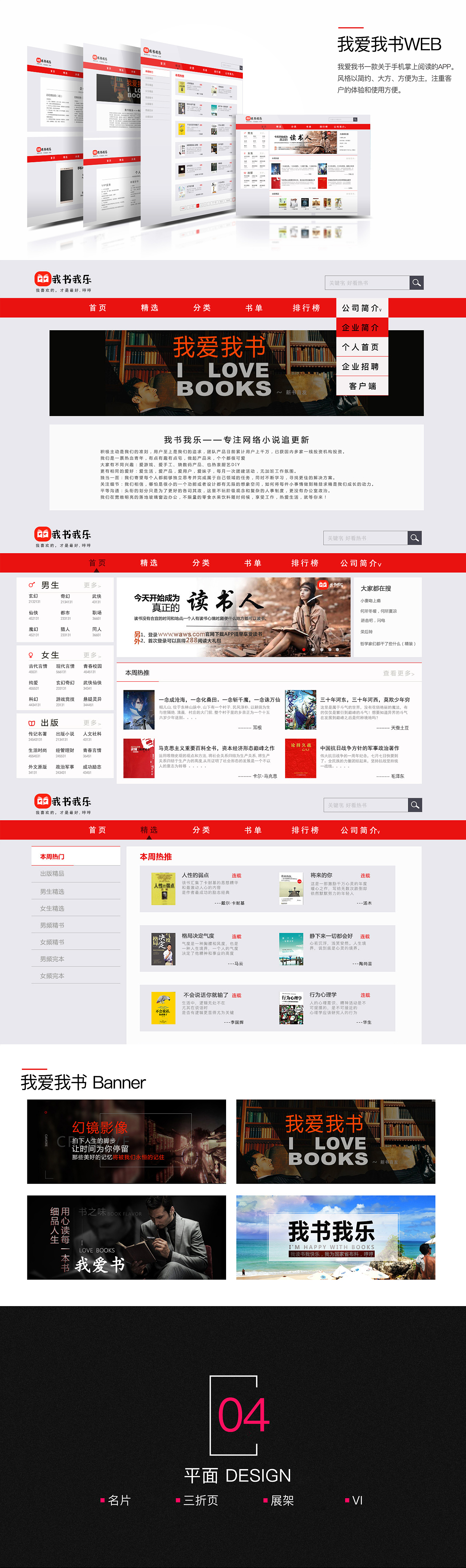Click 首页 tab above the I LOVE BOOKS banner
The width and height of the screenshot is (466, 1568).
(98, 308)
